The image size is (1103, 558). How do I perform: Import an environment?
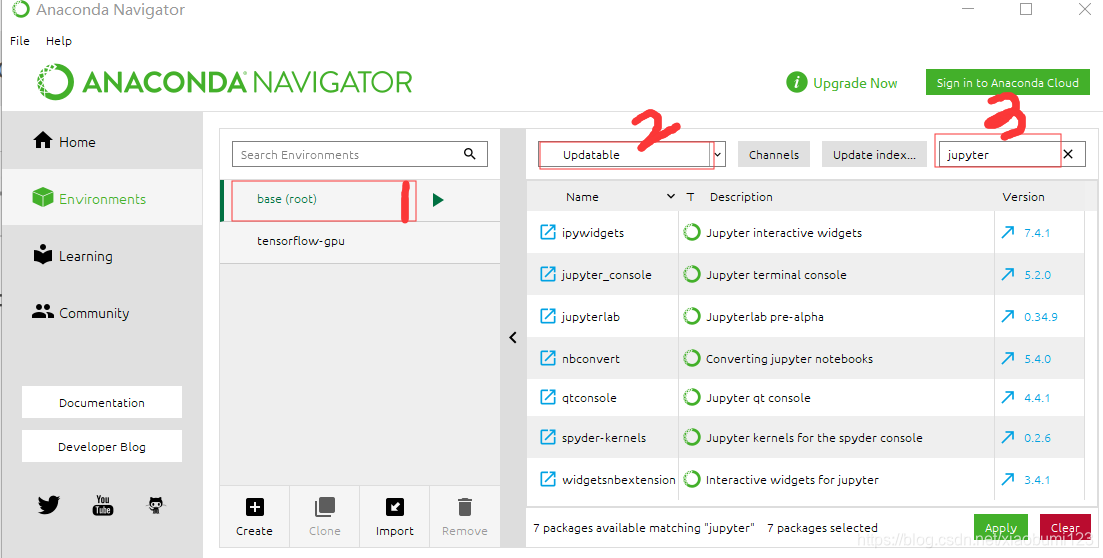tap(395, 516)
